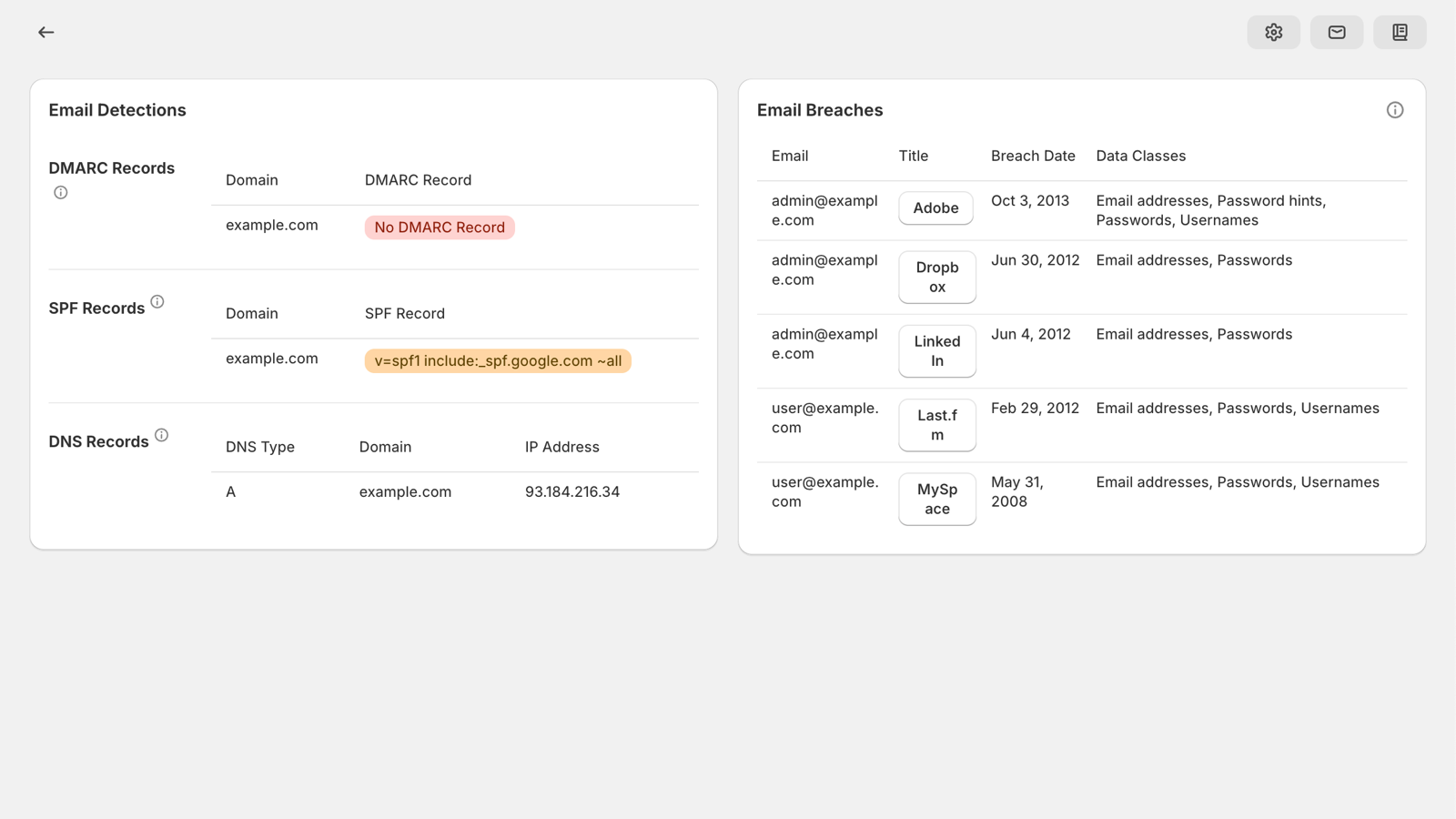Click the SPF record value badge

[498, 361]
